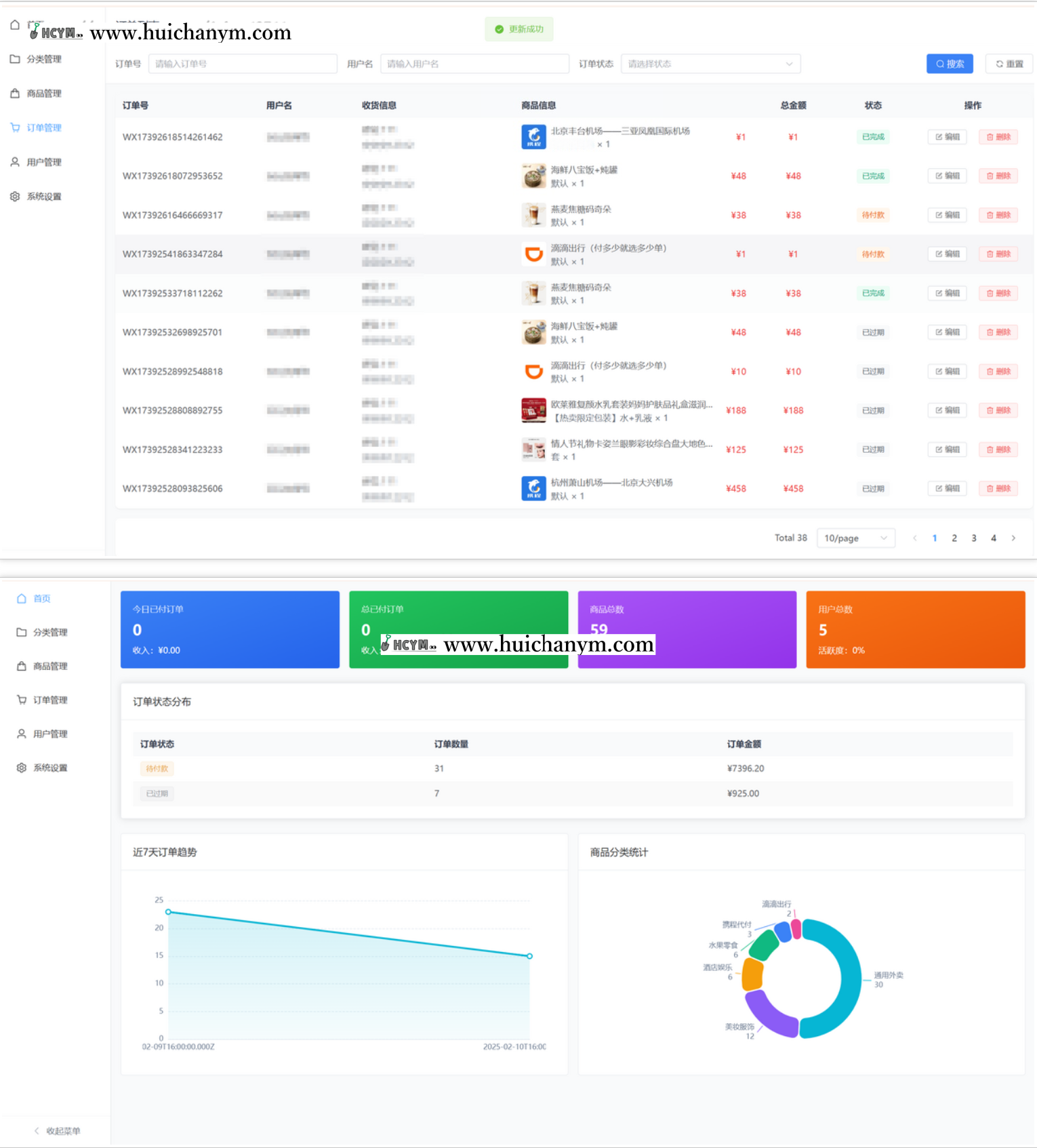Click the 订单号 order number input field
The width and height of the screenshot is (1037, 1148).
[x=243, y=64]
